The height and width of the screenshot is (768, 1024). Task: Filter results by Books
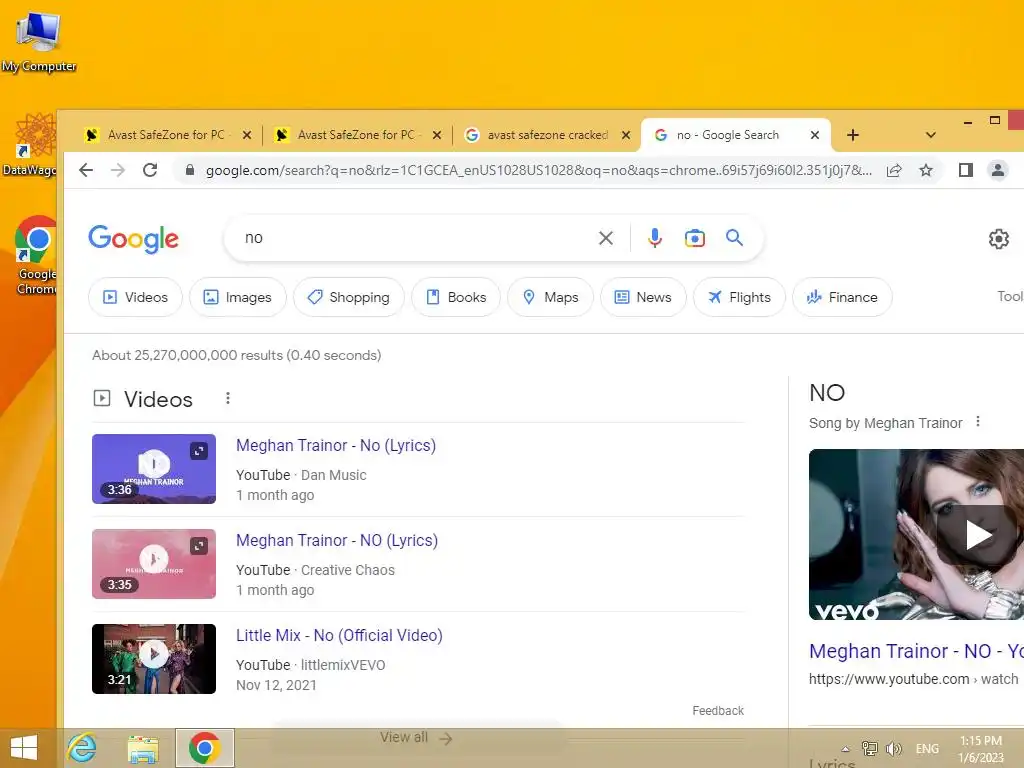(456, 297)
